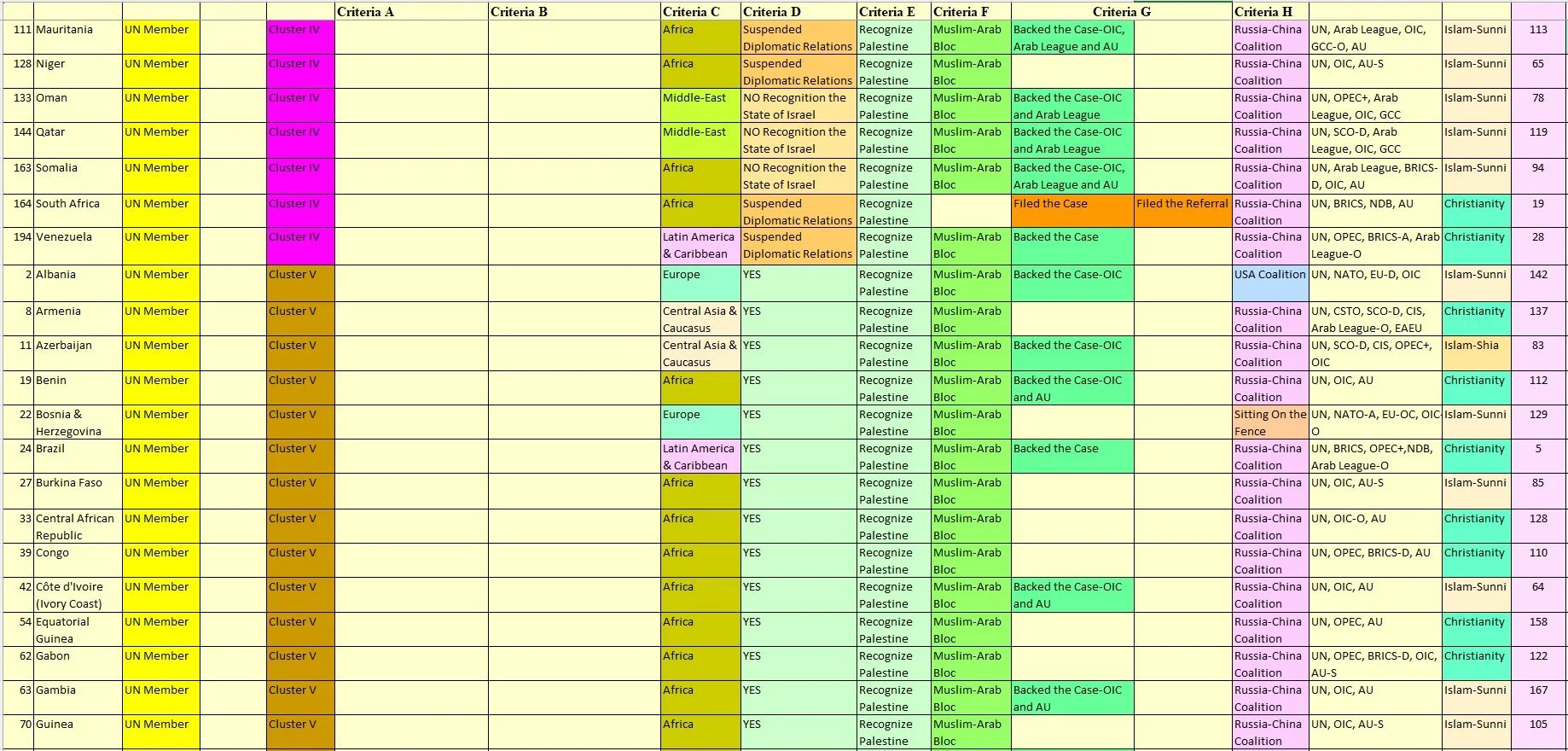Click the Brazil country cell
This screenshot has height=751, width=1568.
(x=78, y=457)
